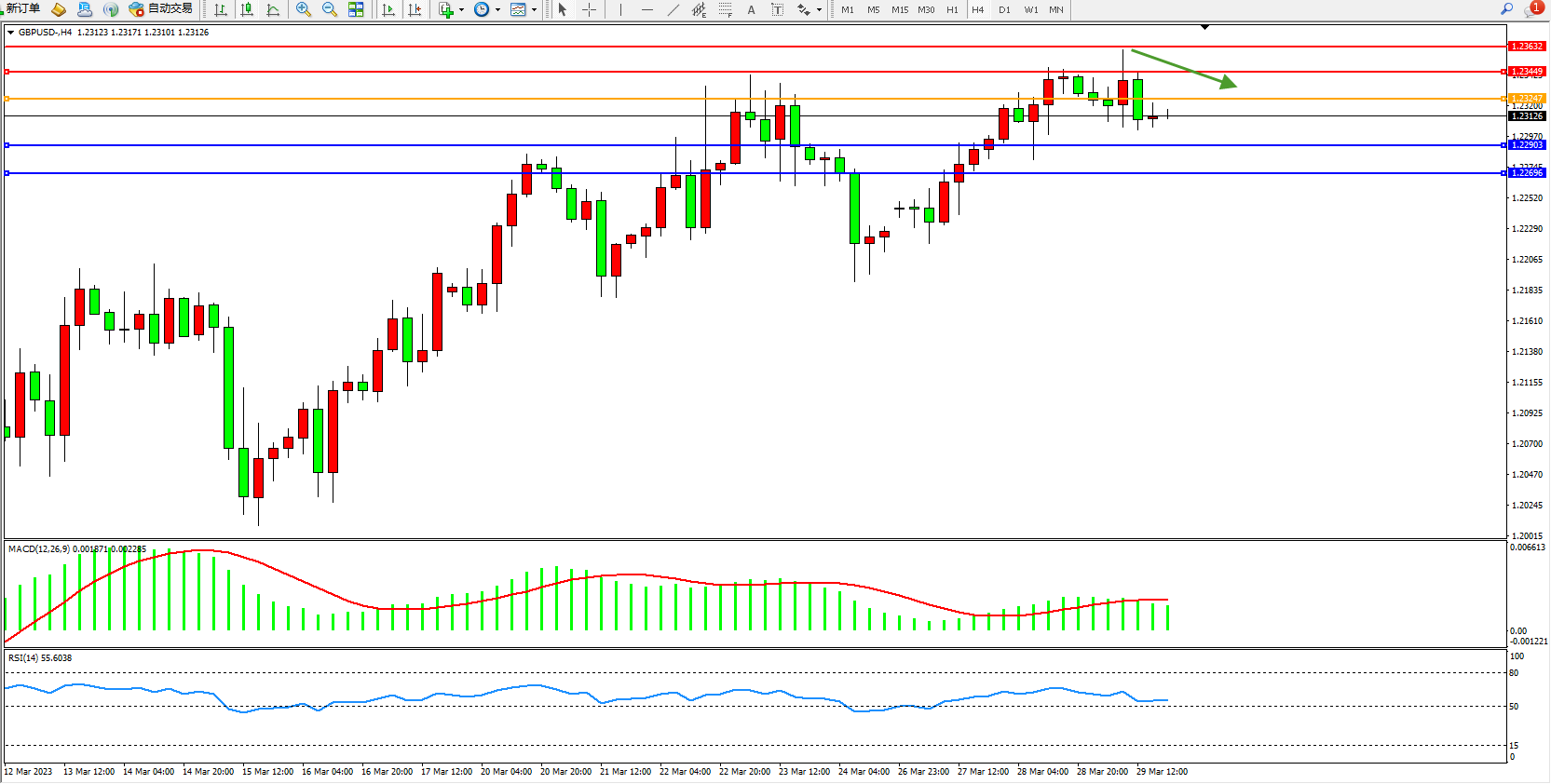Open the indicators list dropdown arrow

click(x=462, y=10)
